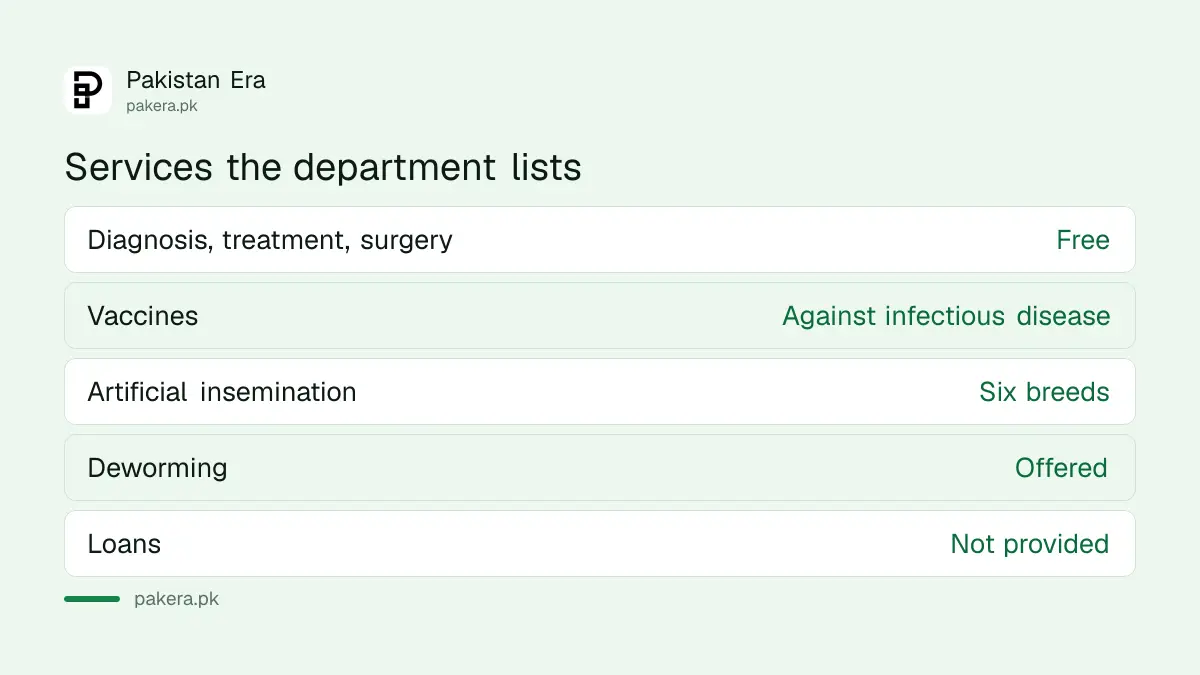The width and height of the screenshot is (1200, 675).
Task: Click 'Against infectious disease' value
Action: 946,316
